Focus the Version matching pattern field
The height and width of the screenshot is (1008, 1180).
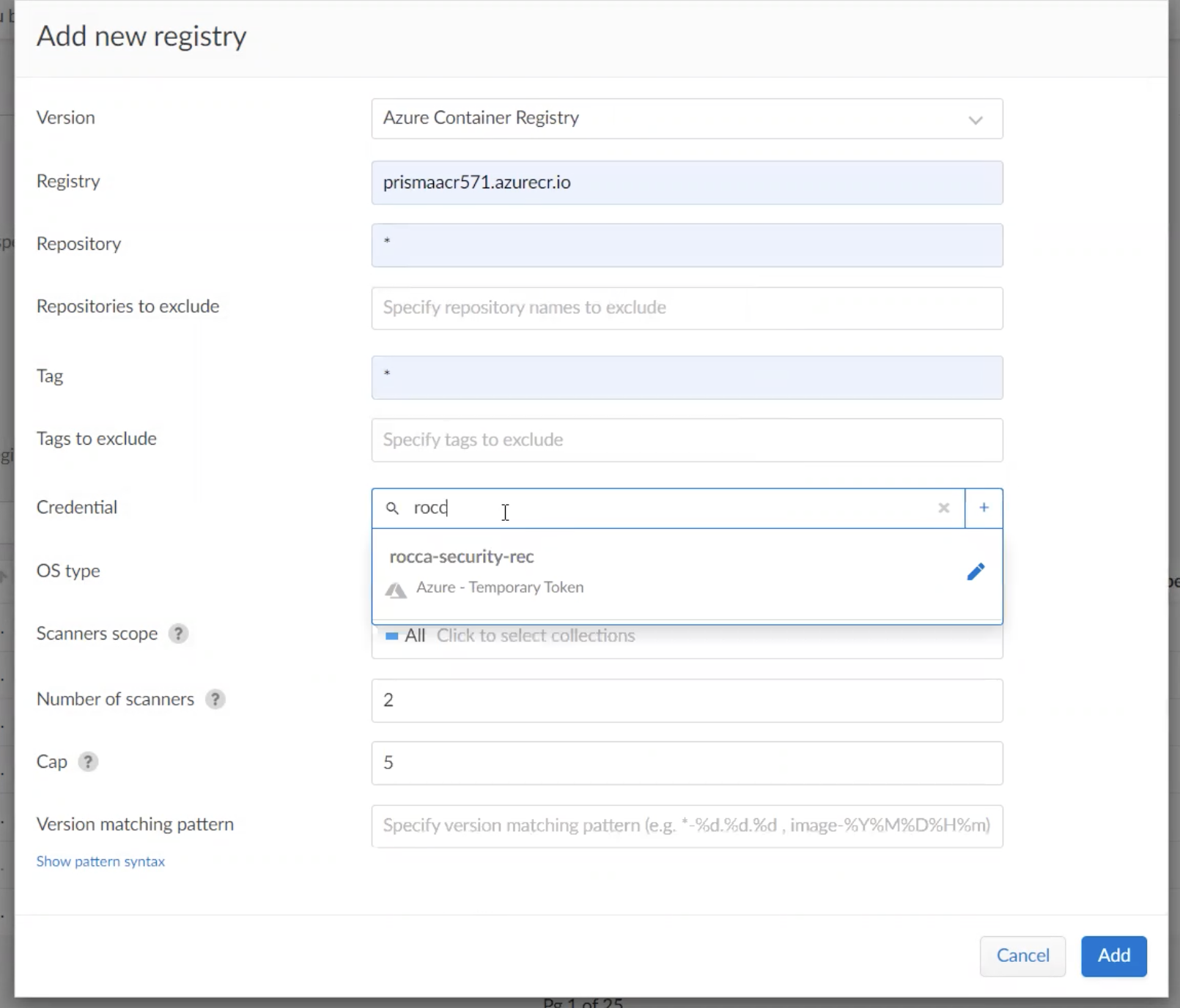686,826
